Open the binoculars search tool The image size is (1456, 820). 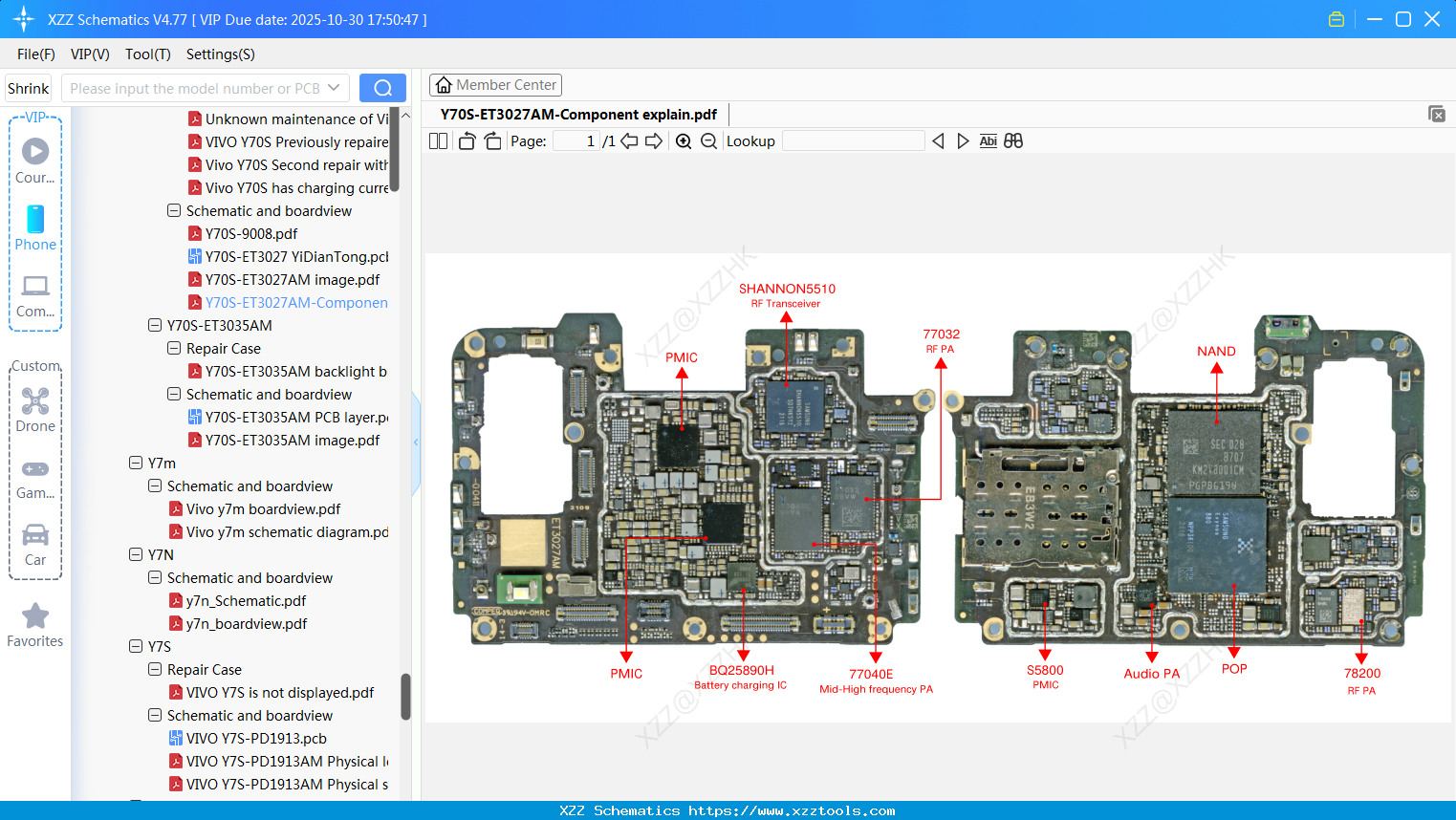(1013, 140)
